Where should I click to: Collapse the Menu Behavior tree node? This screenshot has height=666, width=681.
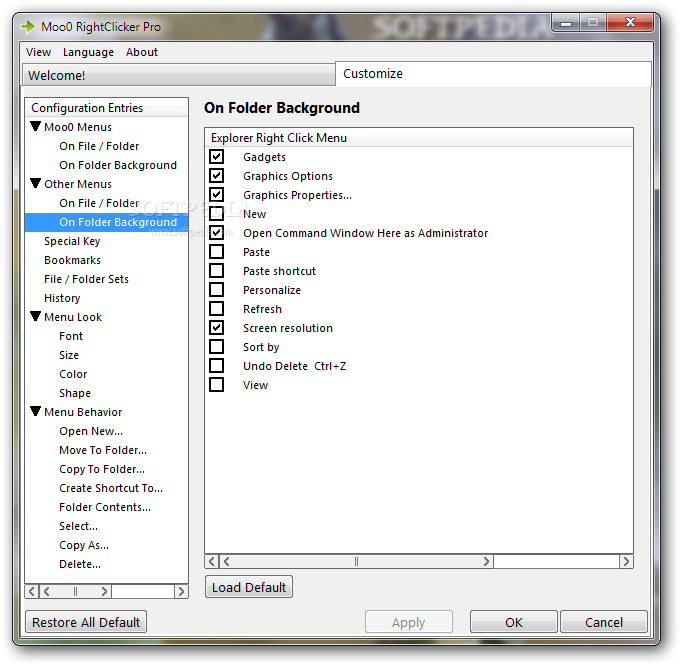pyautogui.click(x=36, y=411)
